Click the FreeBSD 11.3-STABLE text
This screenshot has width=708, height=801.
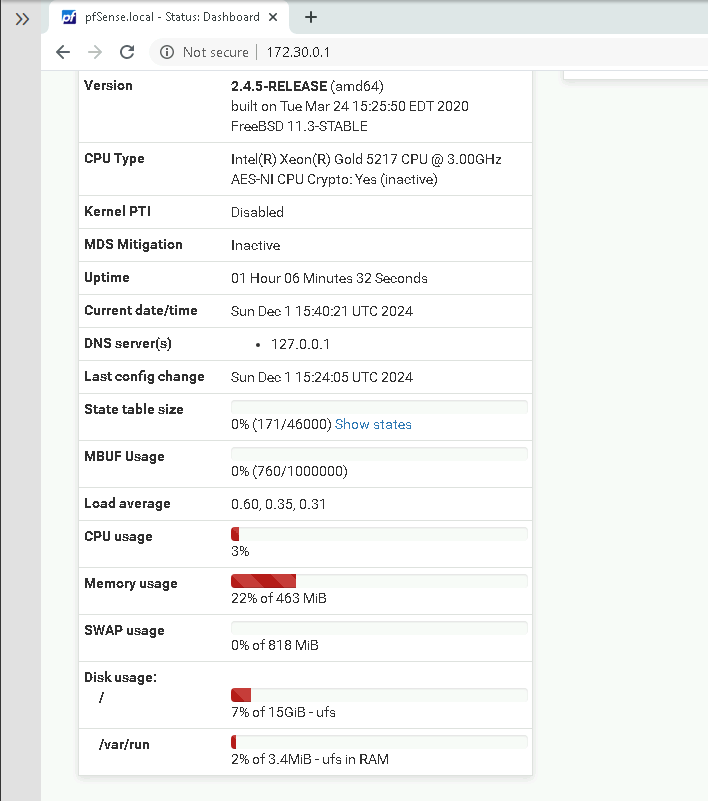click(x=299, y=126)
